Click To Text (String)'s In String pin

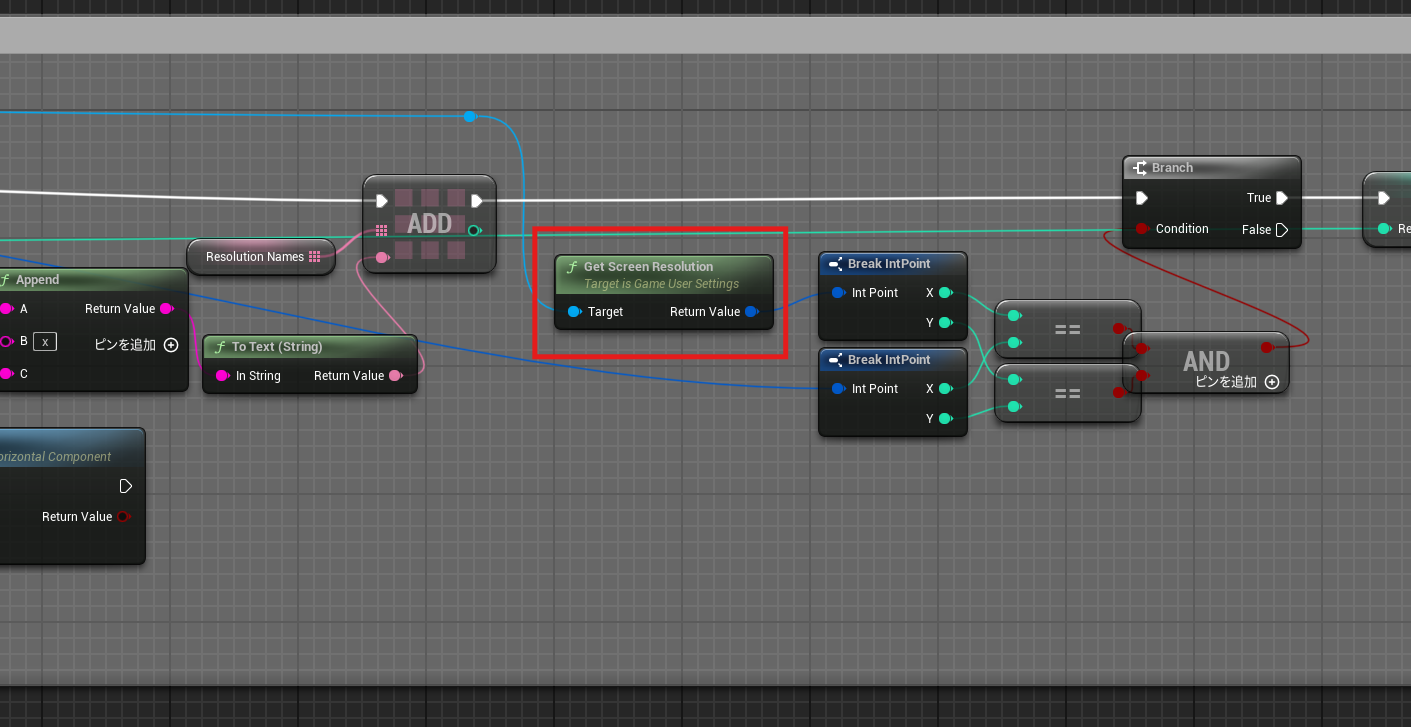[x=223, y=376]
